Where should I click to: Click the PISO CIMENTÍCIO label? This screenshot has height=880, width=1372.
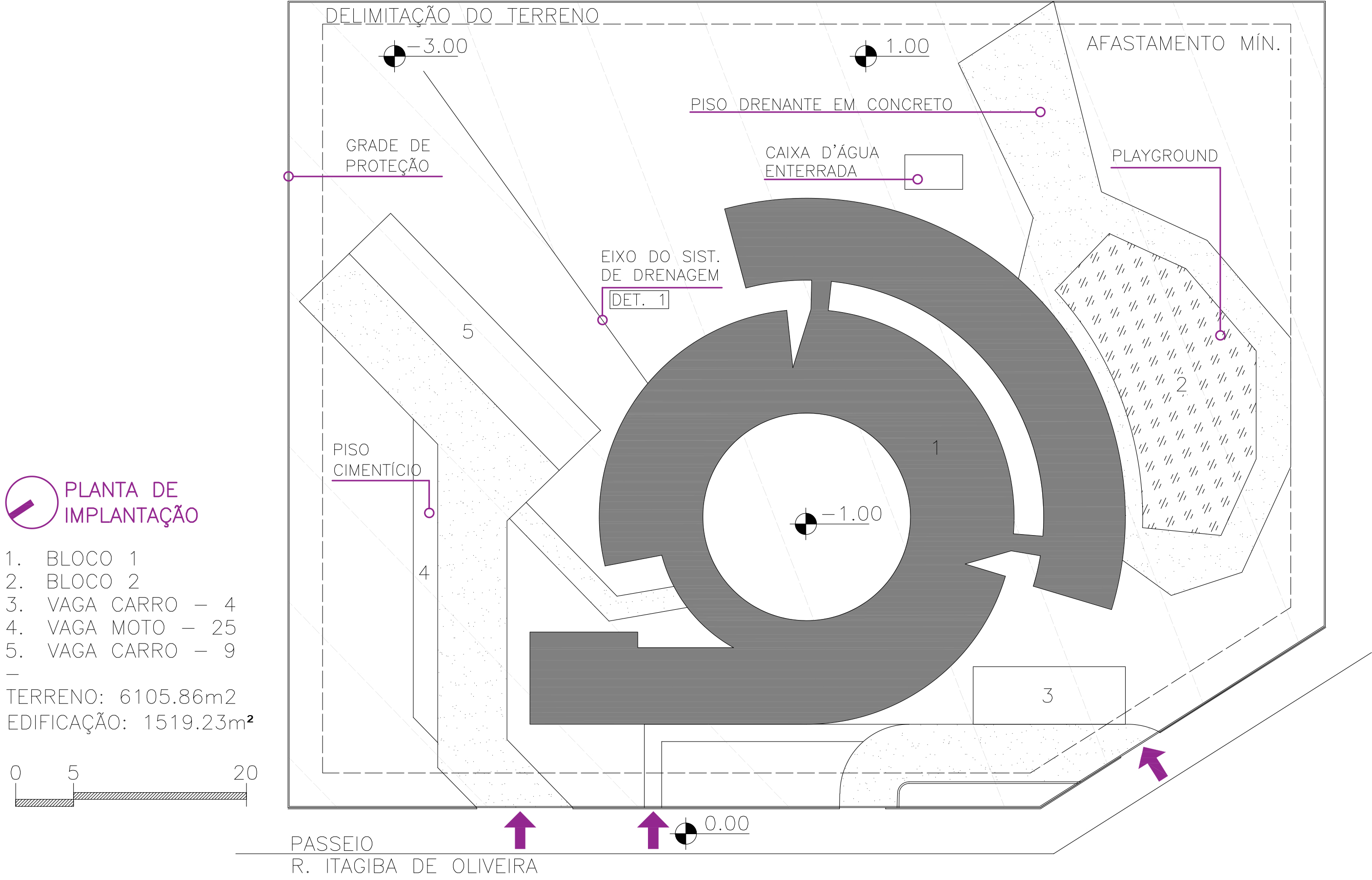click(x=377, y=460)
